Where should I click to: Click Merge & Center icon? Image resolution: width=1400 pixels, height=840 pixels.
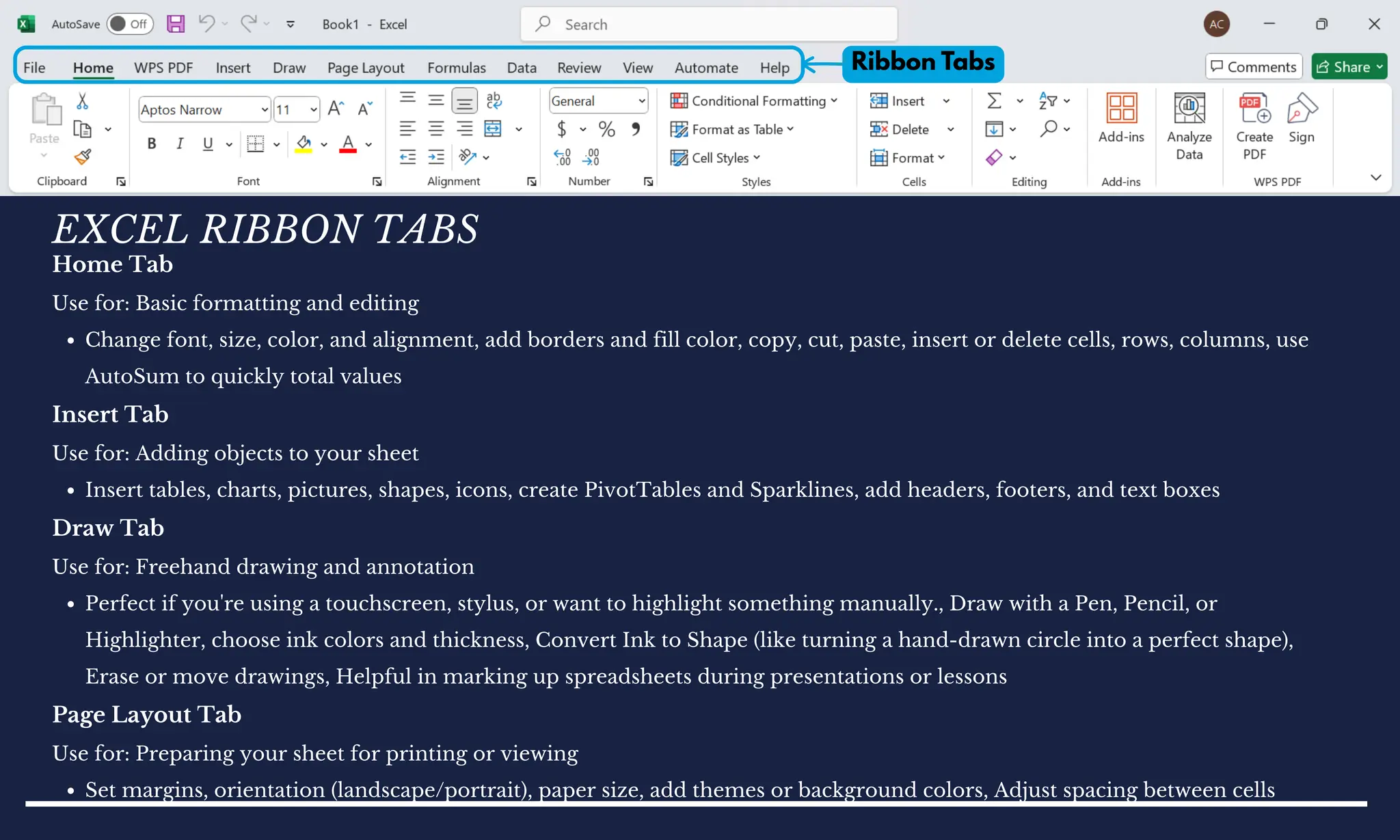pos(493,128)
